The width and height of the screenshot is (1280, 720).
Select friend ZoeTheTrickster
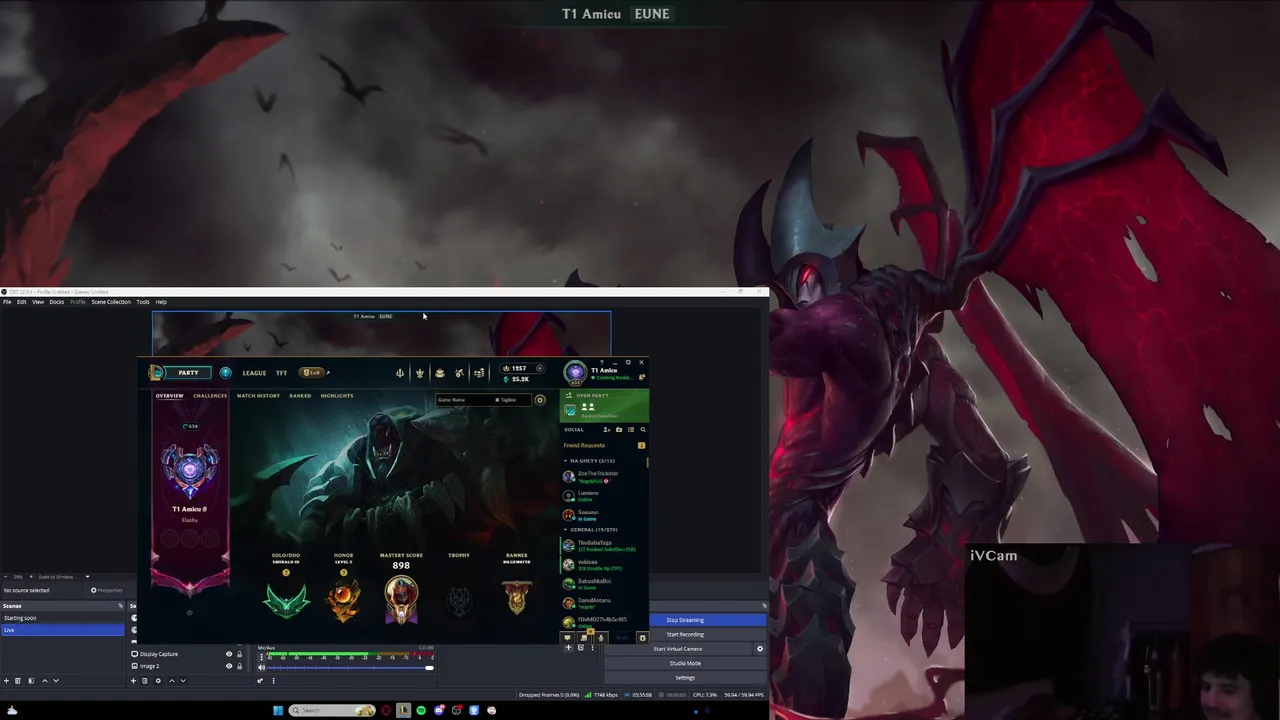point(604,476)
